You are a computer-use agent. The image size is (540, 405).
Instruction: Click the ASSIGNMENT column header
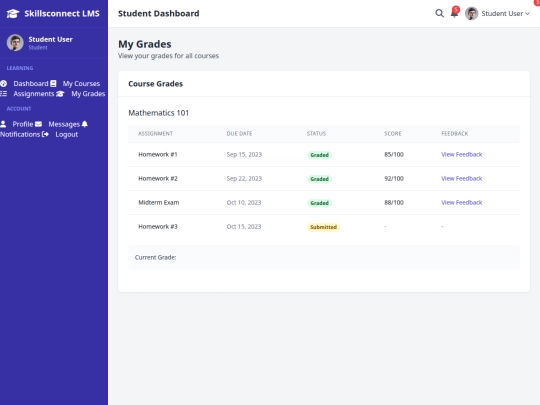tap(155, 134)
